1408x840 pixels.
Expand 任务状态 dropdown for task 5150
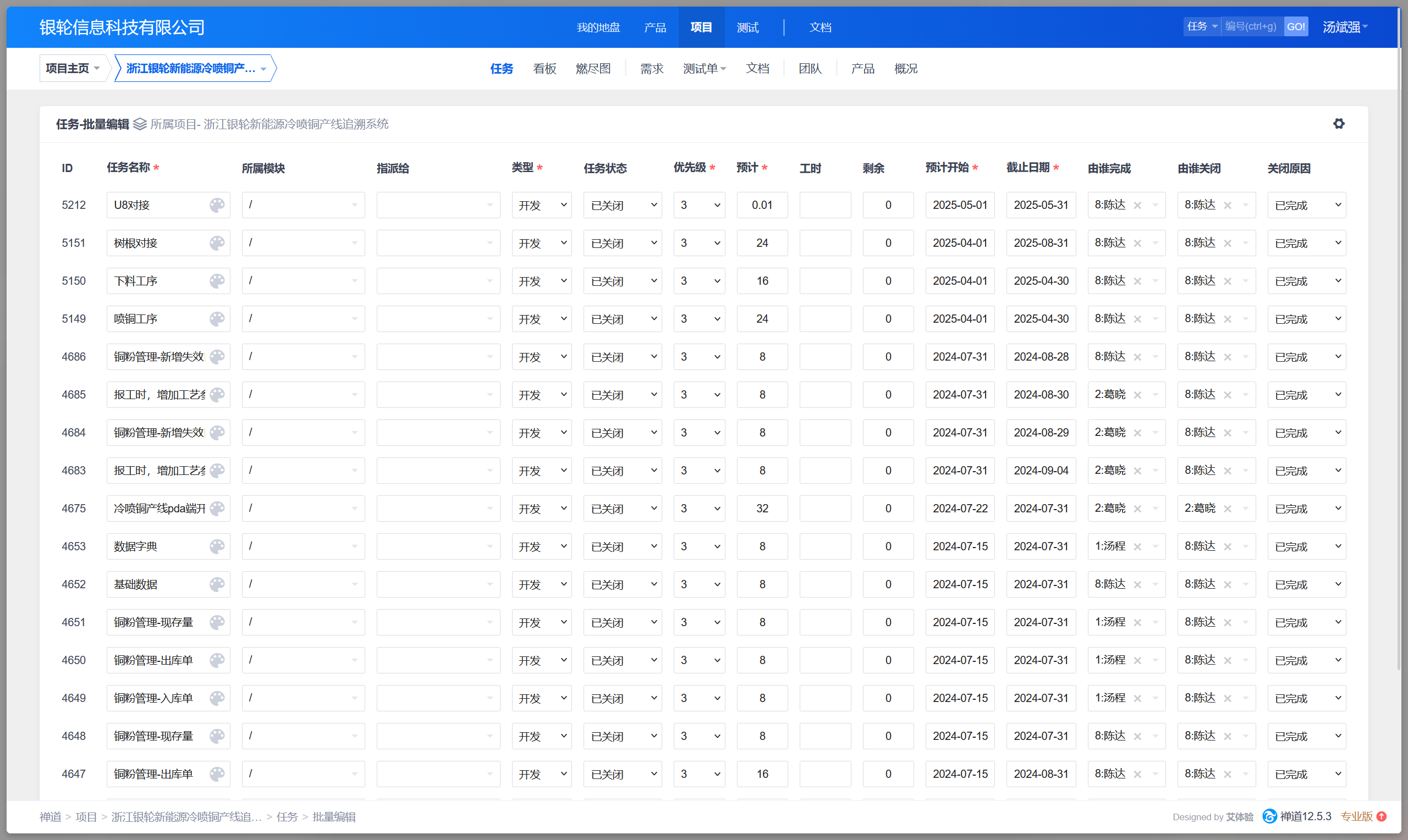tap(622, 281)
